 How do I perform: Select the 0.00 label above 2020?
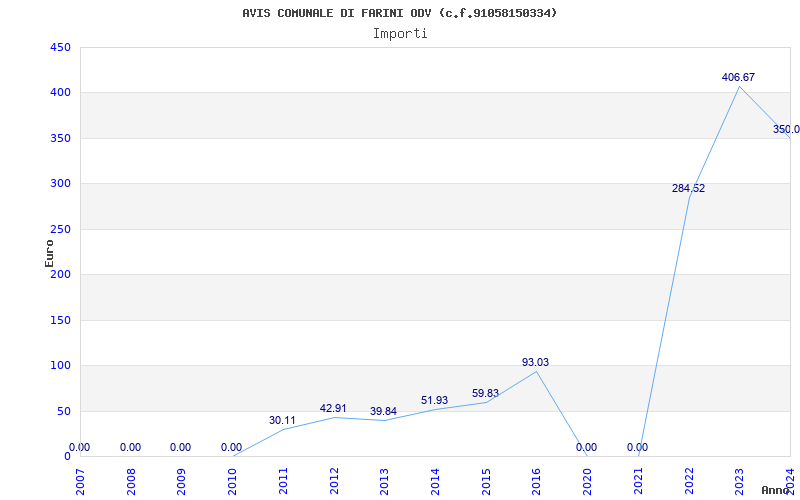[586, 447]
